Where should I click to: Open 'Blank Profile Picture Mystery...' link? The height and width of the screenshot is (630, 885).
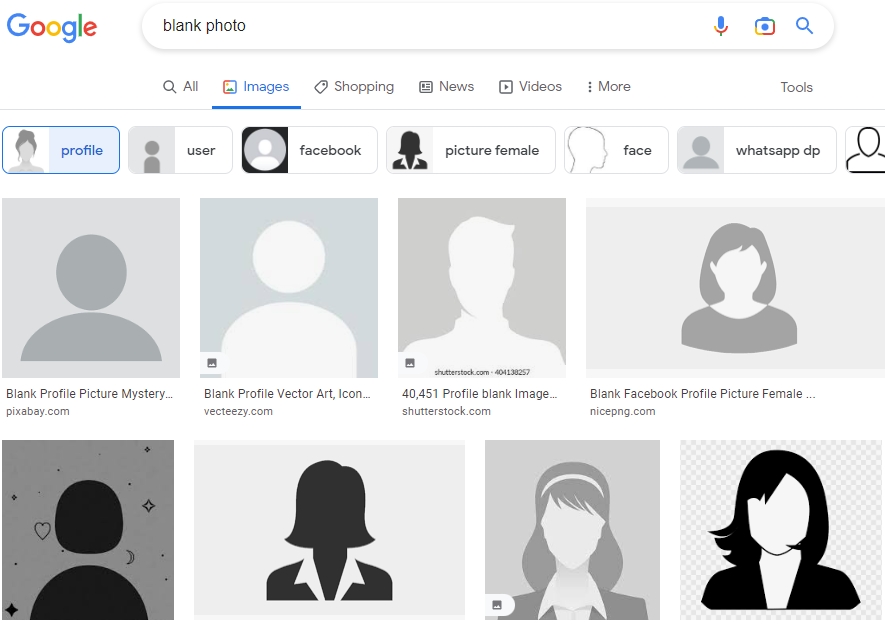tap(90, 394)
